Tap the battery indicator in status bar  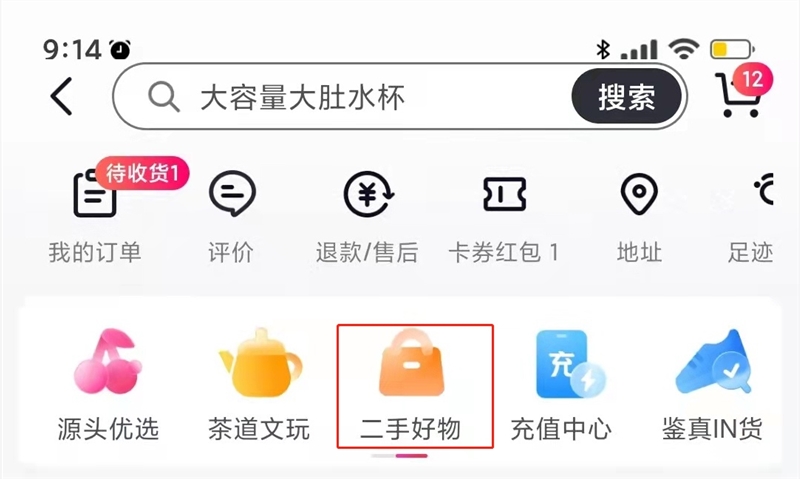point(732,49)
